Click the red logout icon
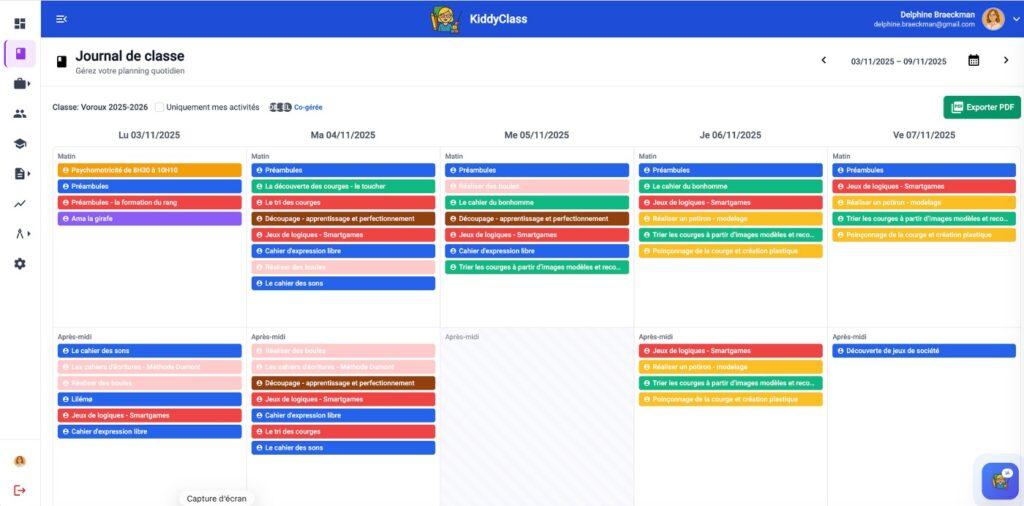Image resolution: width=1024 pixels, height=506 pixels. pyautogui.click(x=19, y=490)
